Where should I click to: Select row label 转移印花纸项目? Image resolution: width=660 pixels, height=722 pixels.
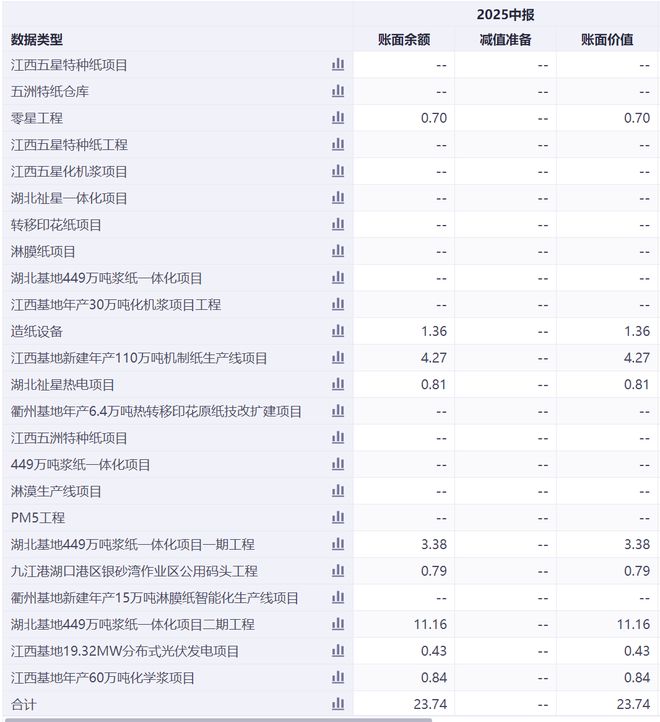point(56,225)
